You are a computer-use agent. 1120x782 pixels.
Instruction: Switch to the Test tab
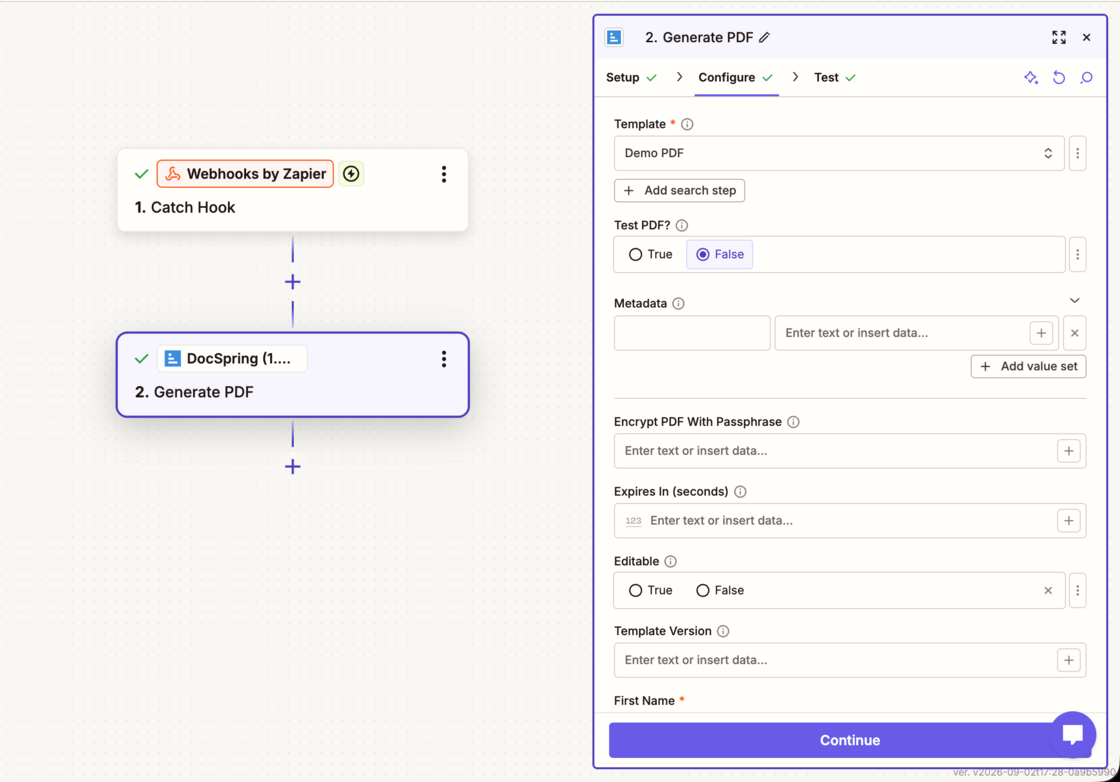click(x=834, y=77)
